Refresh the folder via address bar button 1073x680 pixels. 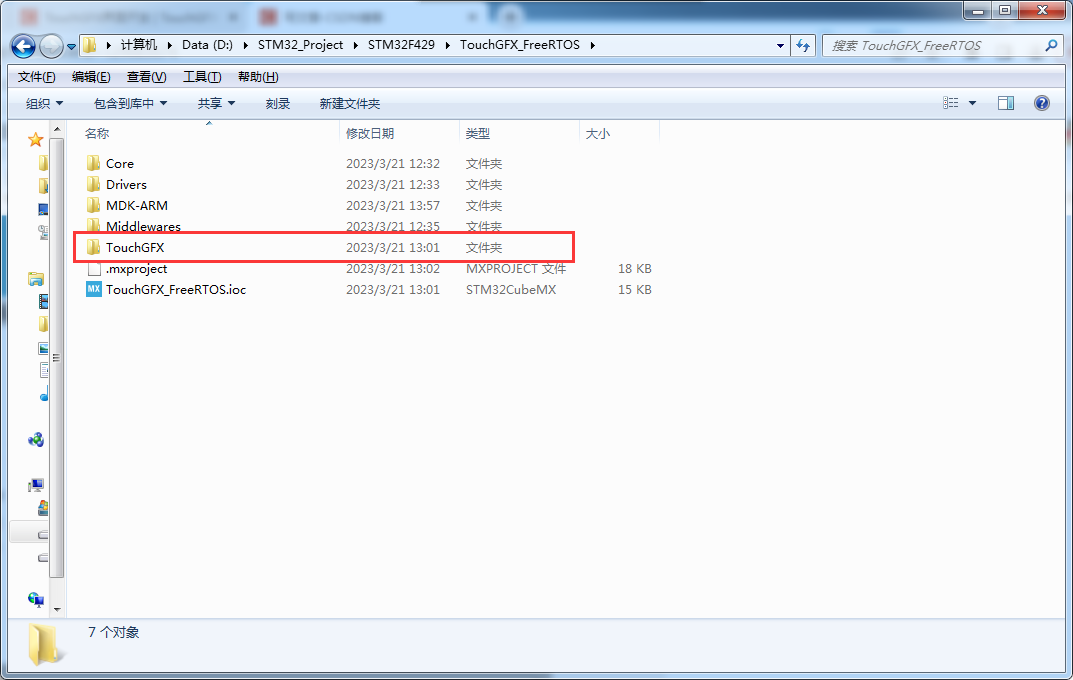pyautogui.click(x=803, y=46)
